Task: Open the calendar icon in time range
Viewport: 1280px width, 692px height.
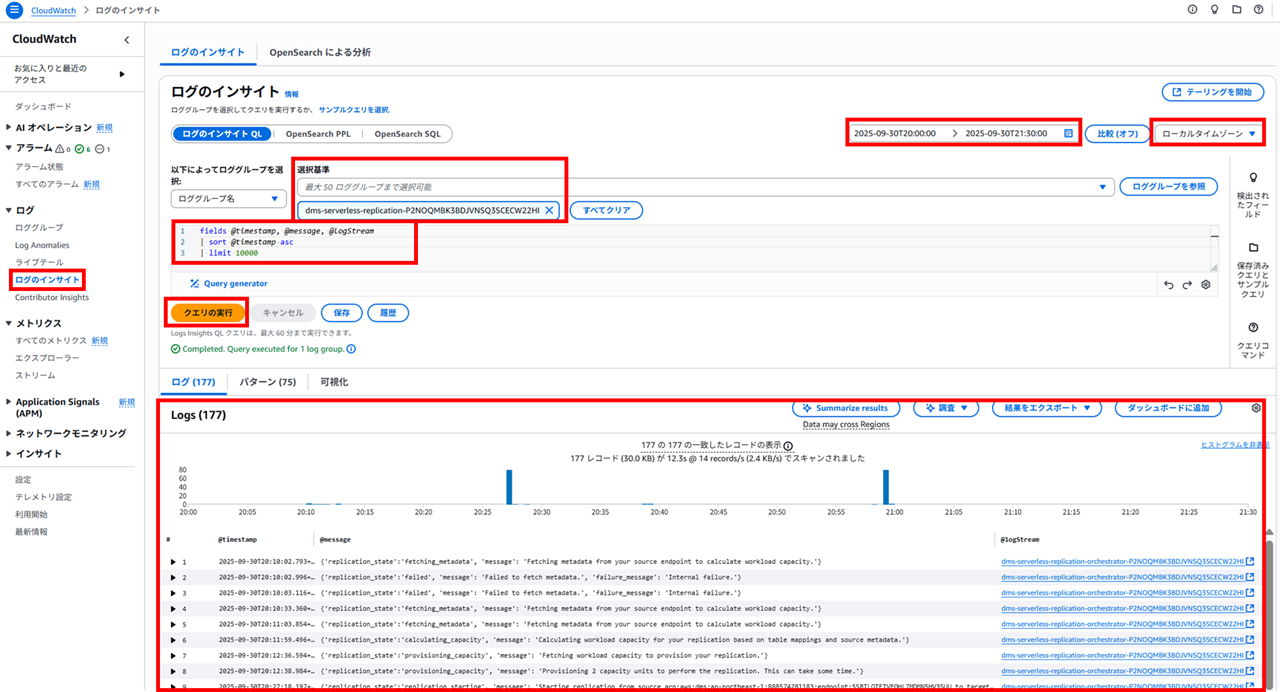Action: 1068,134
